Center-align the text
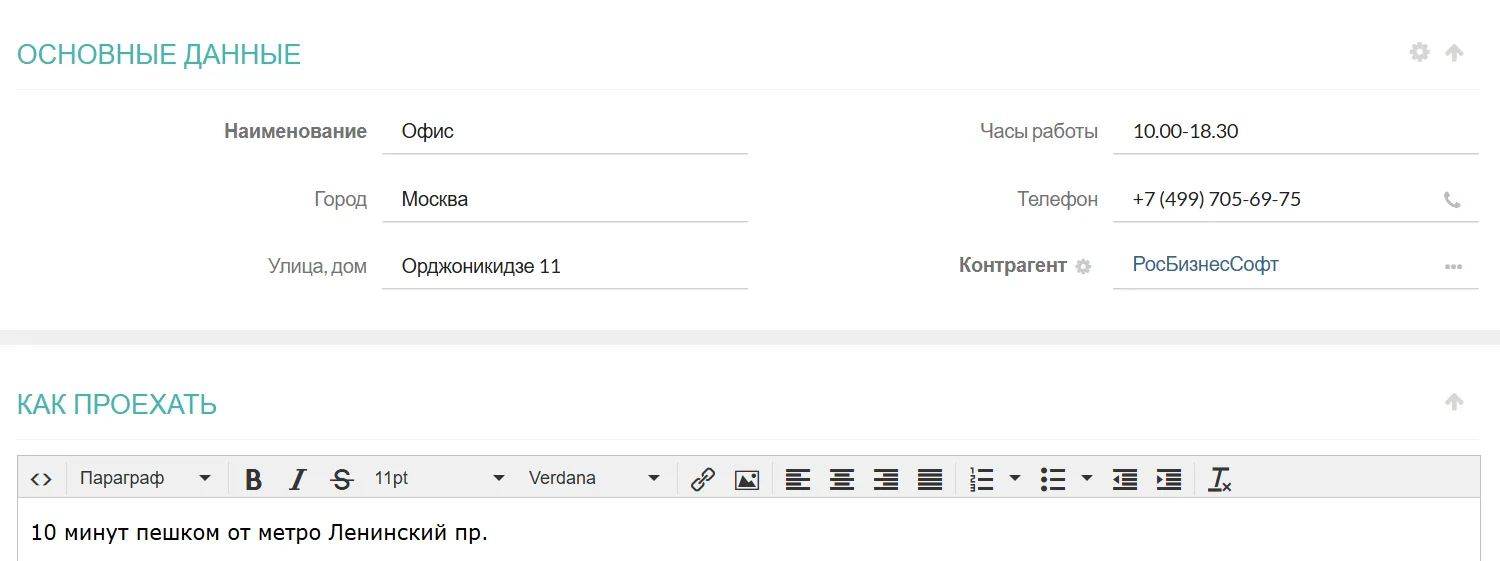 coord(842,479)
